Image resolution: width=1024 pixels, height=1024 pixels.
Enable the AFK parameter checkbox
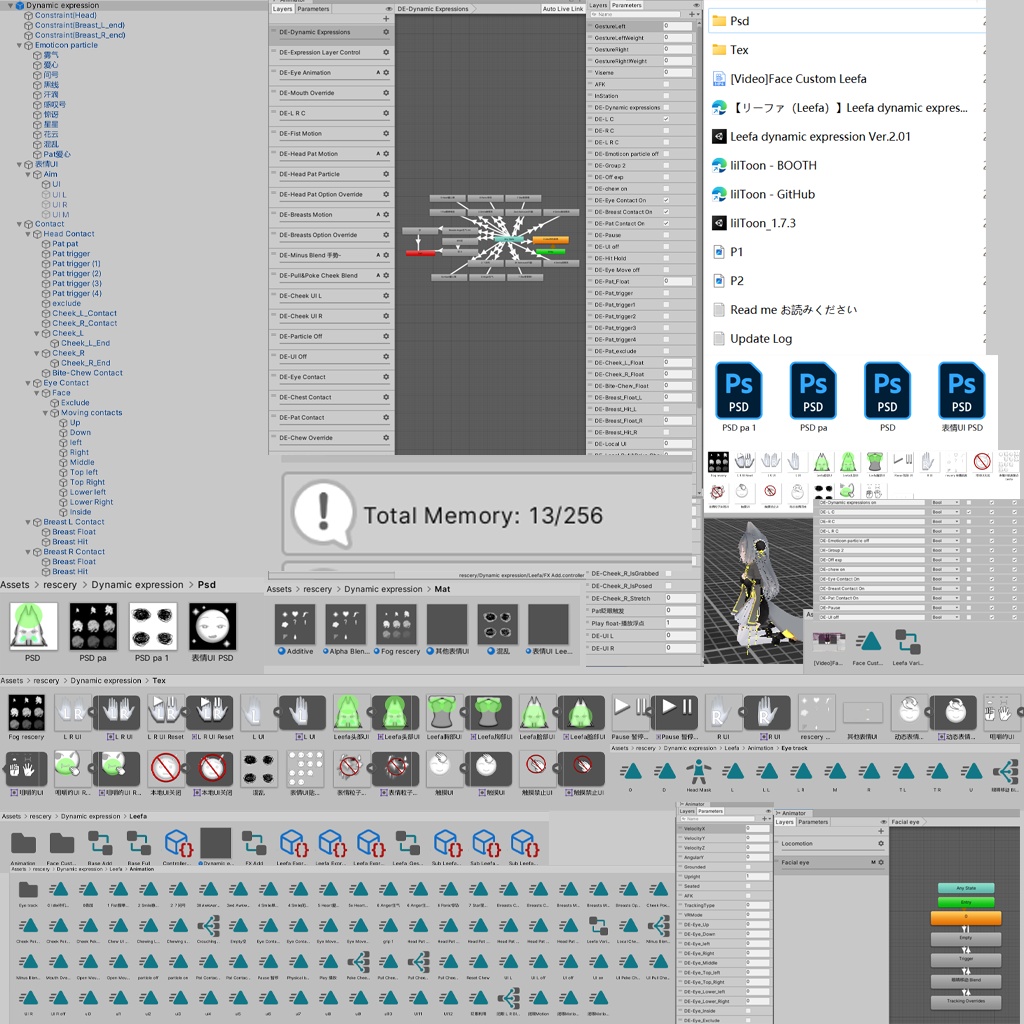point(665,84)
